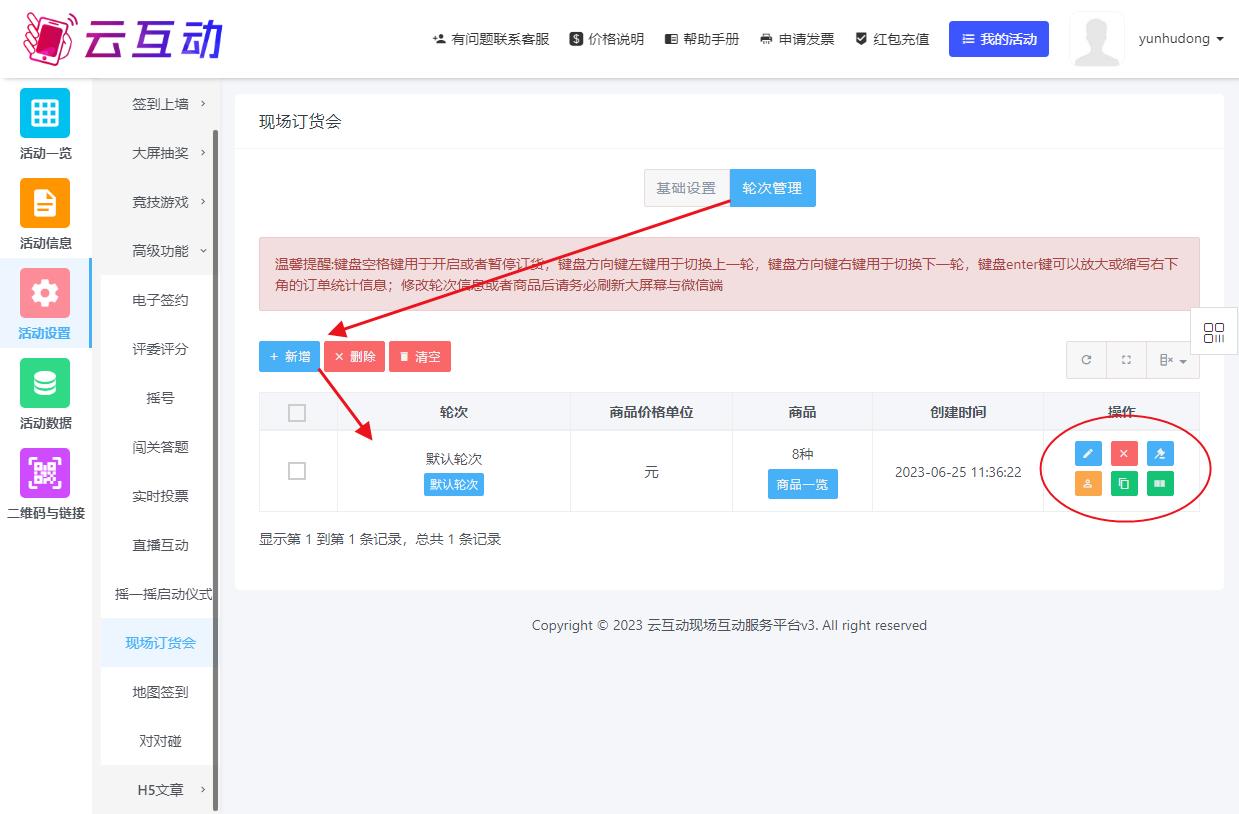
Task: Open 闯关答题 in the submenu
Action: point(160,447)
